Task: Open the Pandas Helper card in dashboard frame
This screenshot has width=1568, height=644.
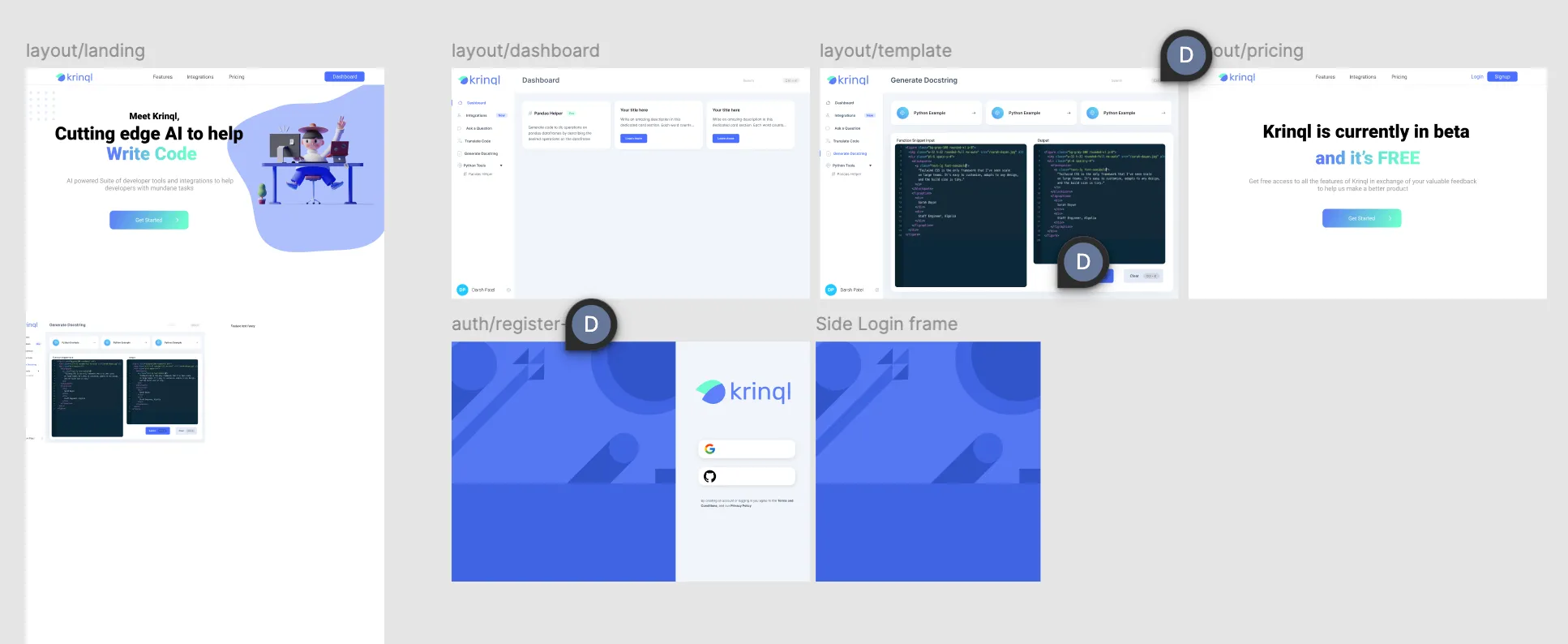Action: click(566, 124)
